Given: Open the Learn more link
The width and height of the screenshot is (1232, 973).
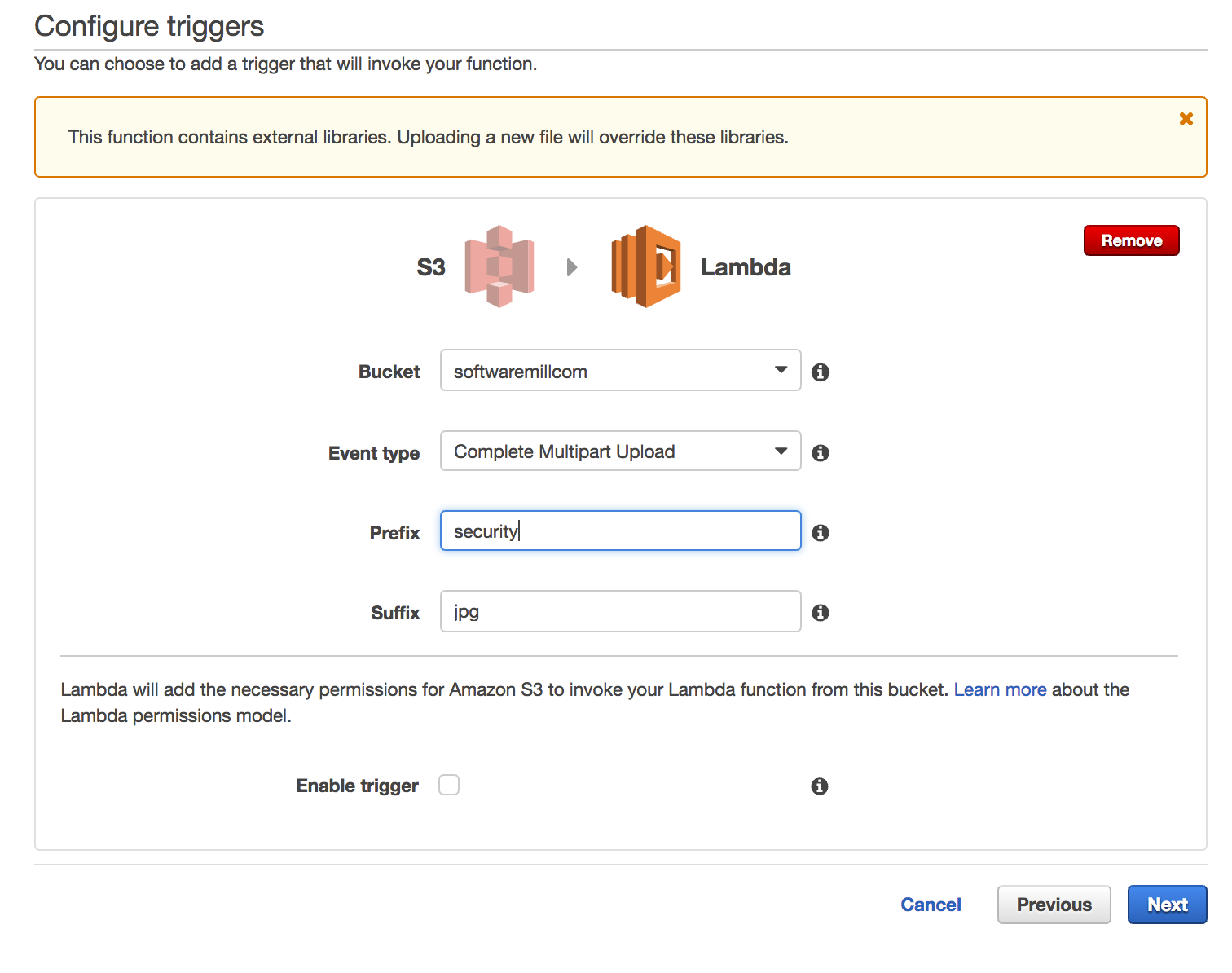Looking at the screenshot, I should 1000,689.
